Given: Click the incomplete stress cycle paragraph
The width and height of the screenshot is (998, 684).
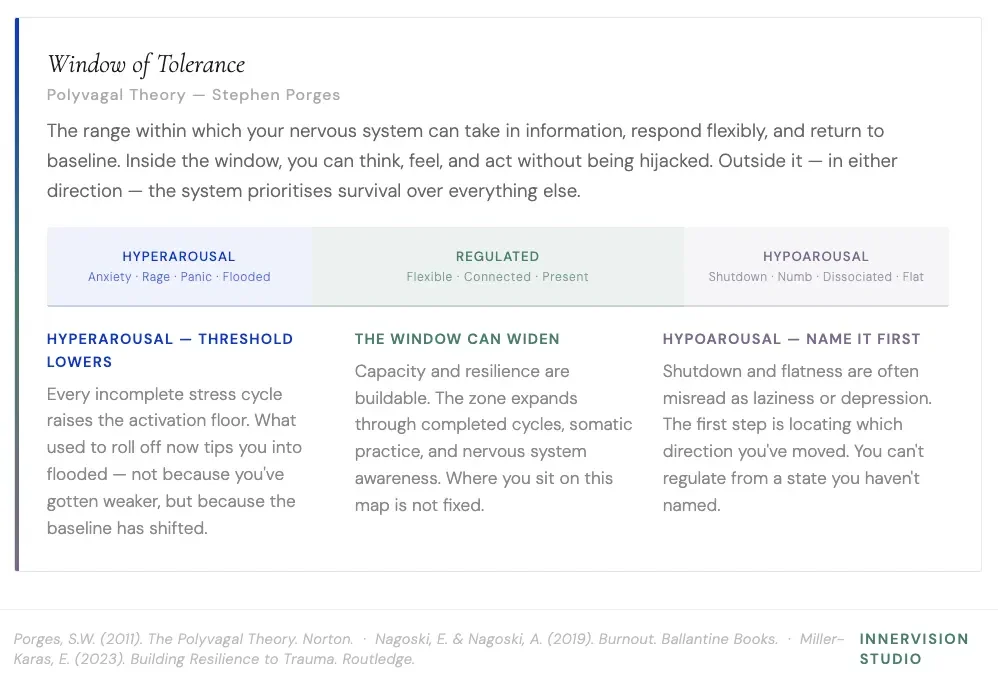Looking at the screenshot, I should tap(174, 461).
